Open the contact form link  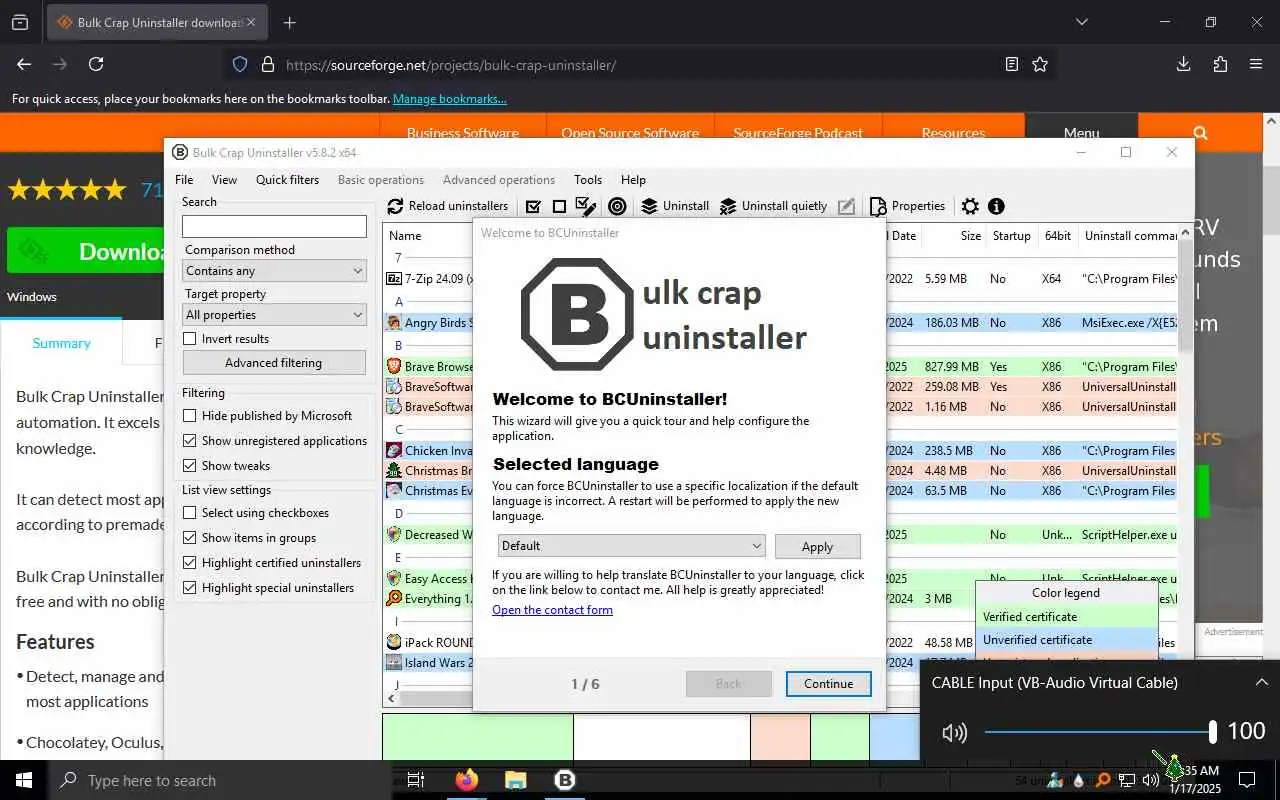pos(552,610)
